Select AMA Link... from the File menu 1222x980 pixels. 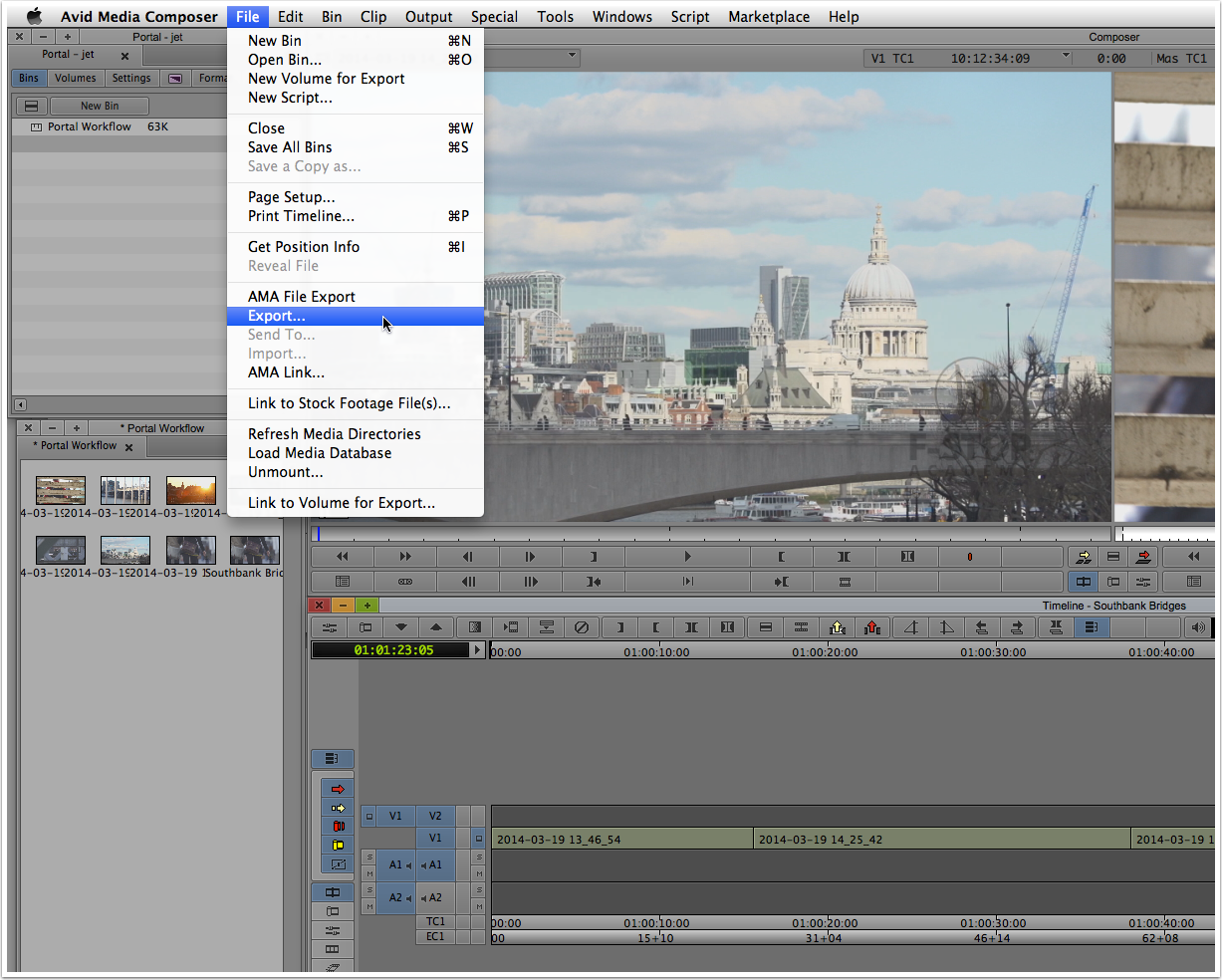click(x=356, y=372)
